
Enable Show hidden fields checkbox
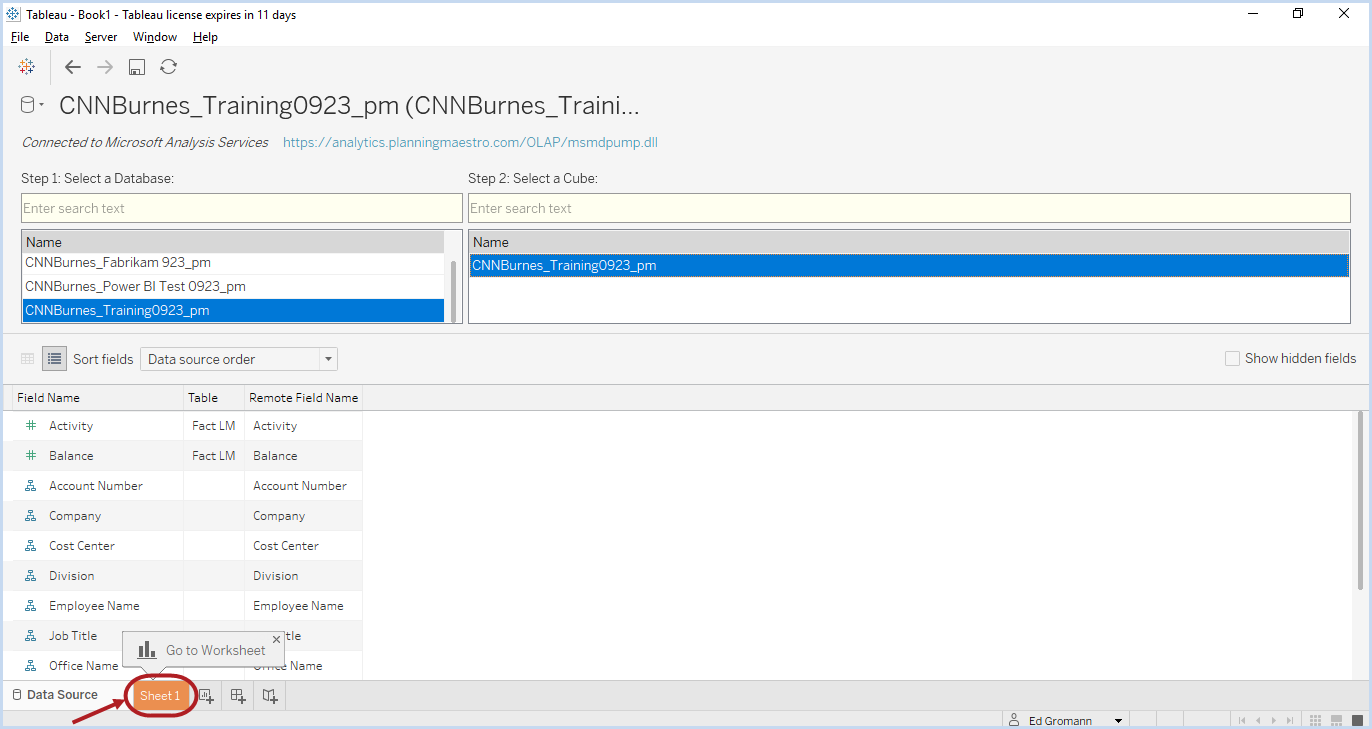1232,358
